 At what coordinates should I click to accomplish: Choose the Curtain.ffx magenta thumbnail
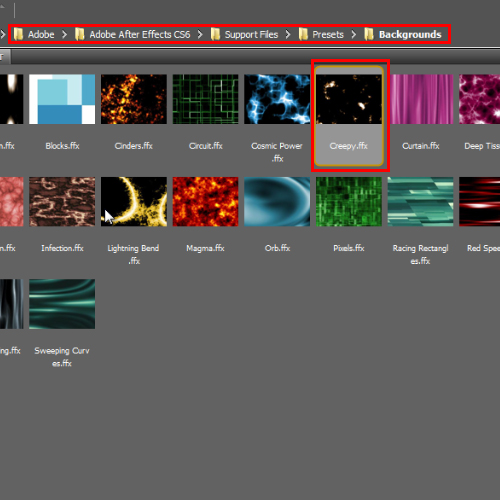tap(420, 99)
